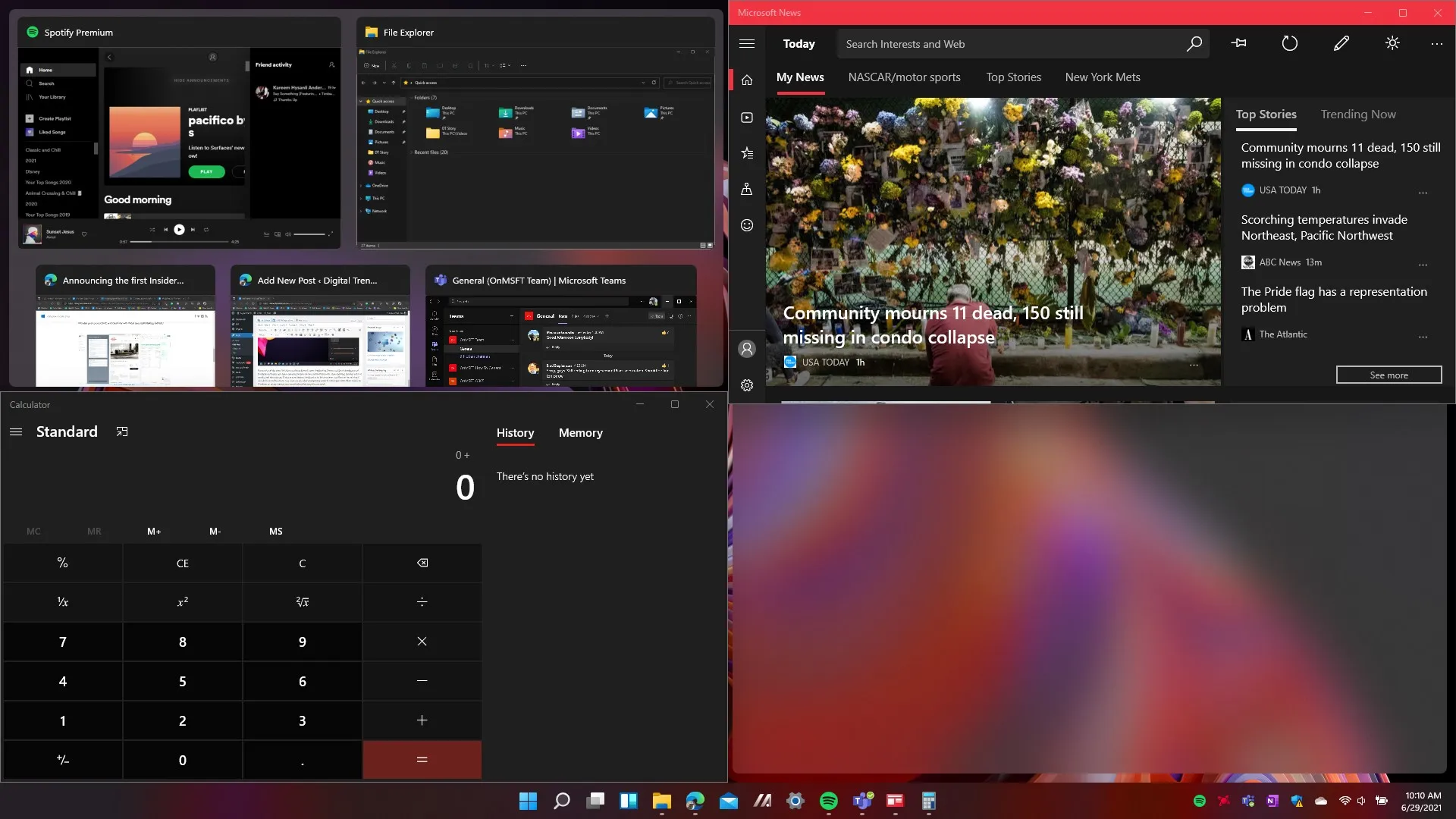The width and height of the screenshot is (1456, 819).
Task: Open Interests star icon in News sidebar
Action: 747,152
